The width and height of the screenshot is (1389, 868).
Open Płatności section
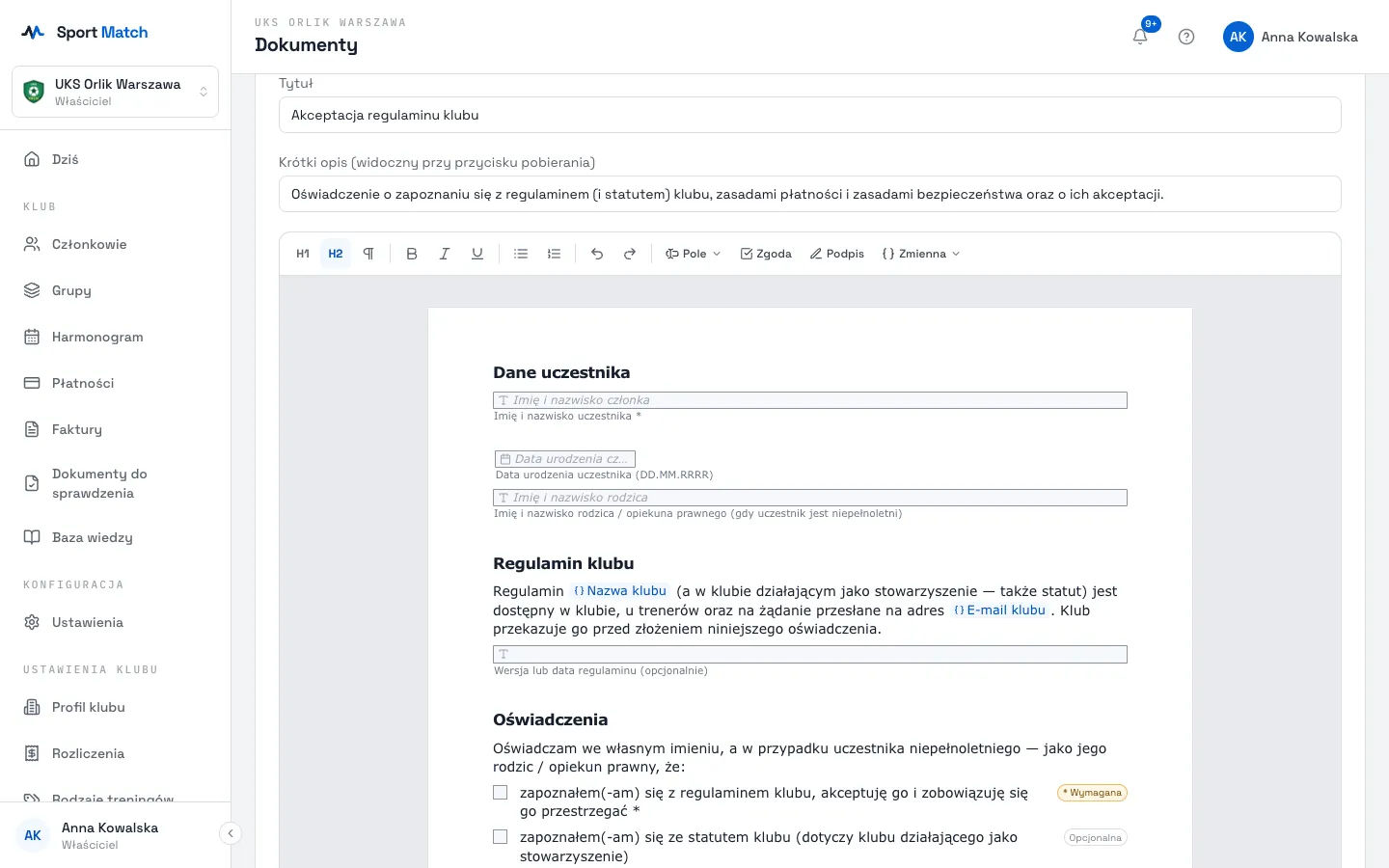pos(116,383)
